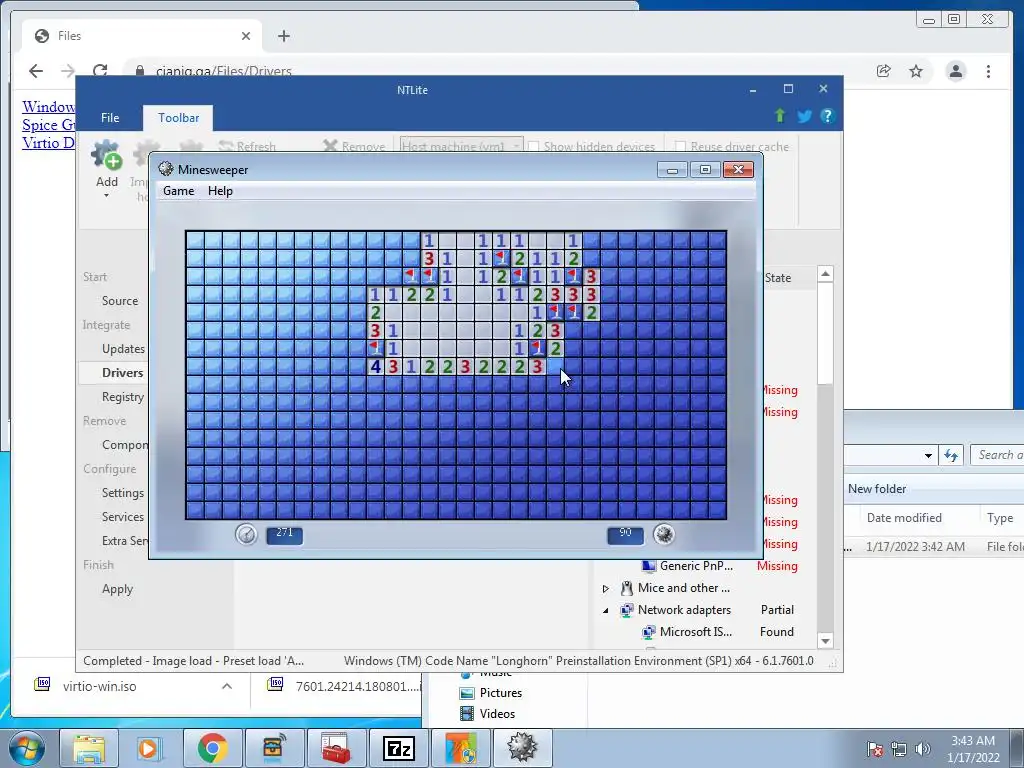Viewport: 1024px width, 768px height.
Task: Expand the Mice and other devices node
Action: coord(605,588)
